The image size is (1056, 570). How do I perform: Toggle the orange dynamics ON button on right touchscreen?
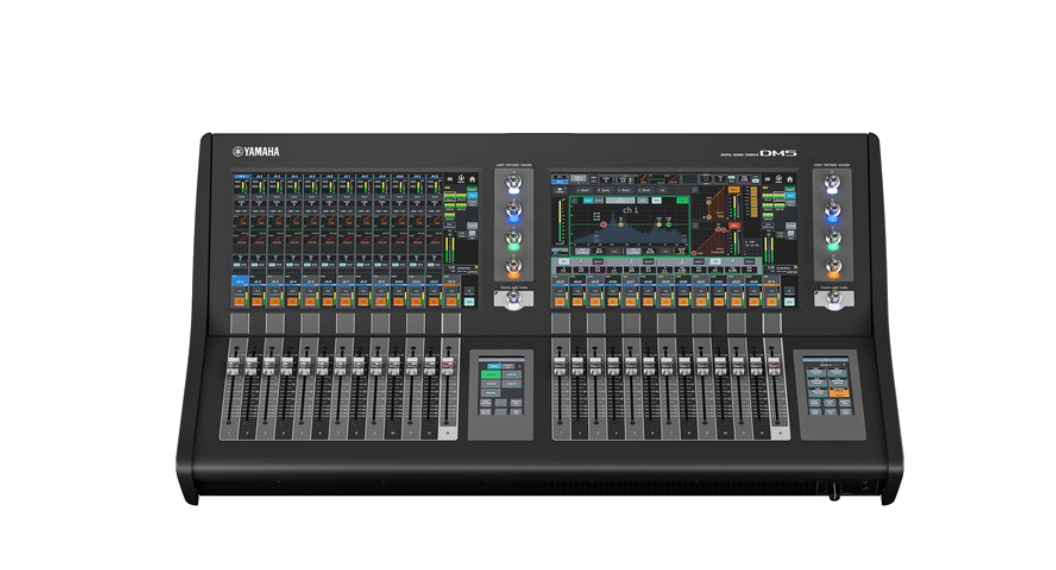tap(734, 189)
